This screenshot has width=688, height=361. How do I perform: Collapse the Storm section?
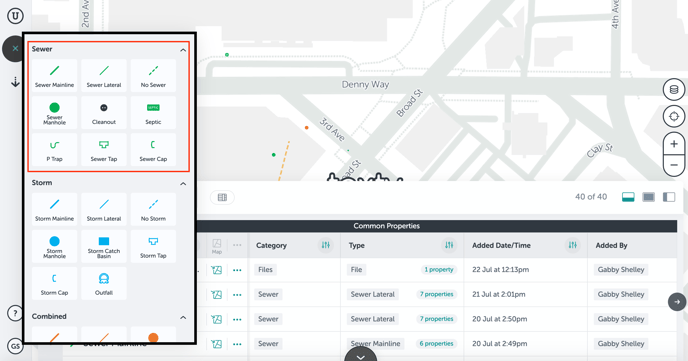coord(183,183)
